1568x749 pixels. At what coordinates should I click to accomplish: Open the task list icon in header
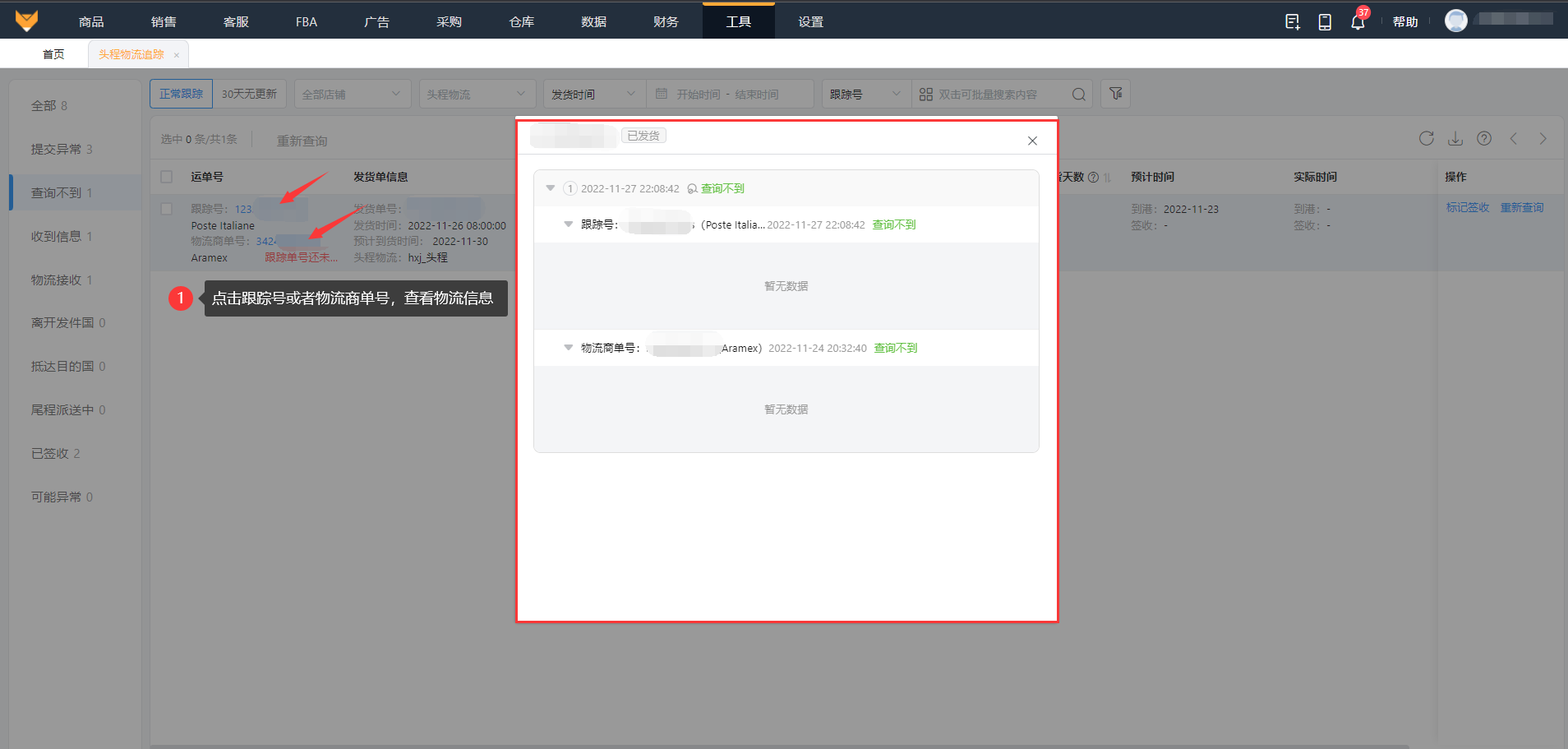(x=1293, y=22)
